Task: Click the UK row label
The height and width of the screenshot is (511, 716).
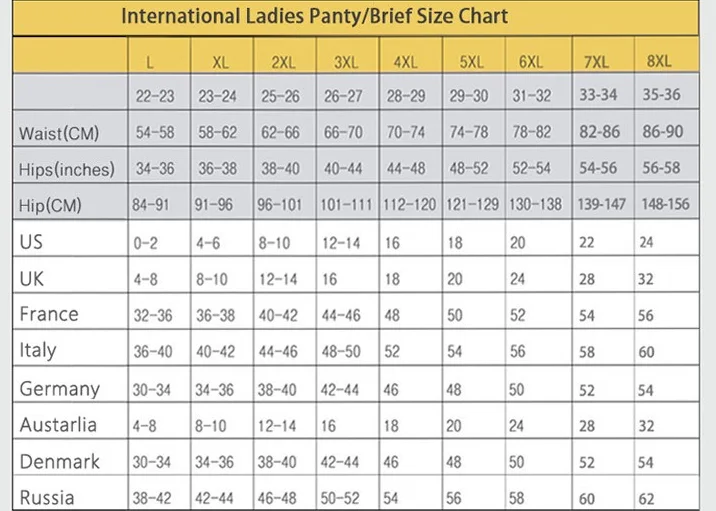Action: (x=32, y=279)
